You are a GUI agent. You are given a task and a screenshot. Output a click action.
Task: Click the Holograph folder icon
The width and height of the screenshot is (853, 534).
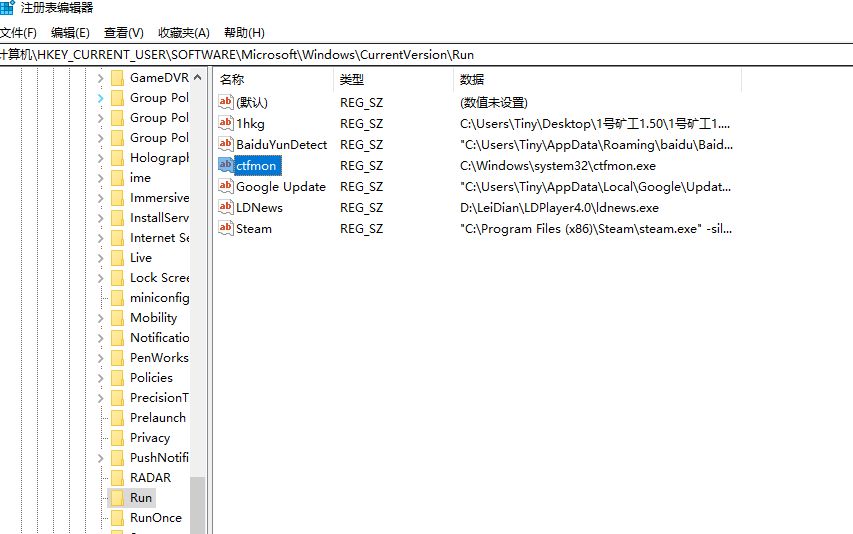click(x=117, y=158)
